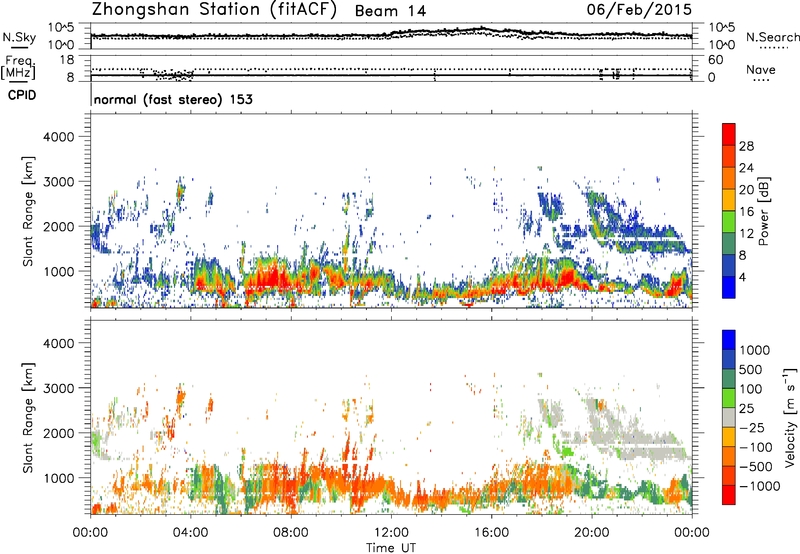This screenshot has width=800, height=554.
Task: Click the noise peak near 16:00 in the N.Sky trace
Action: tap(481, 29)
